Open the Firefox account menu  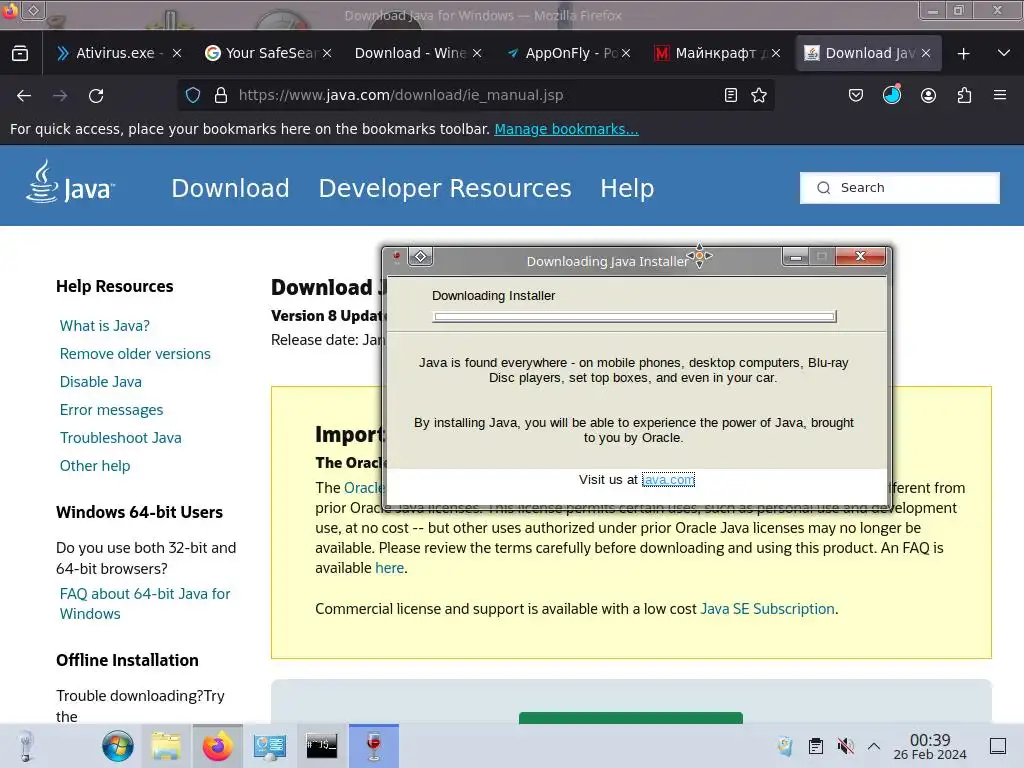tap(928, 95)
